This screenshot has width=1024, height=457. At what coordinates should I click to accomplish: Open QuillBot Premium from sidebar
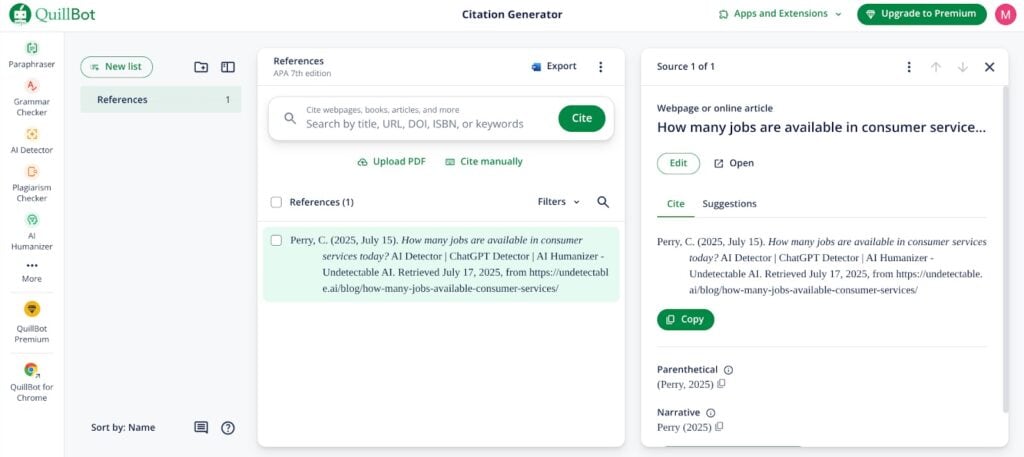(x=31, y=322)
